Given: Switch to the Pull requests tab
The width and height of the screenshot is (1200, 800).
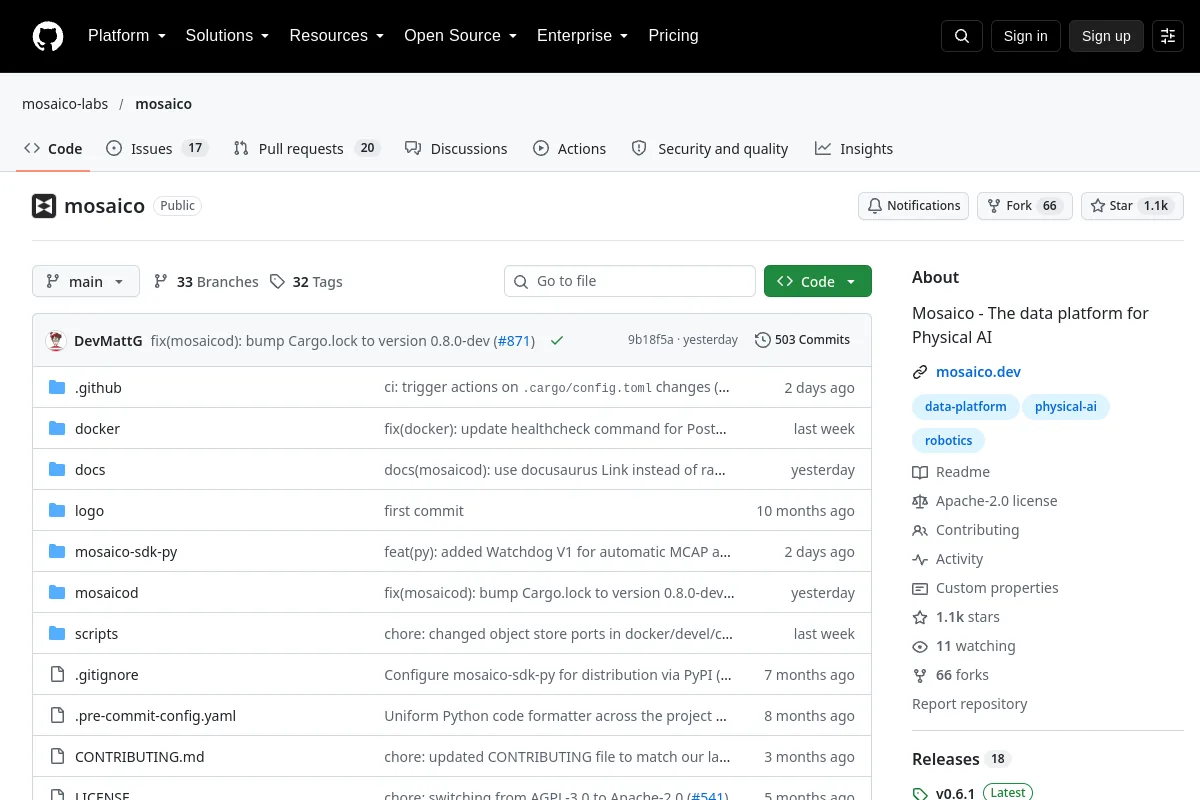Looking at the screenshot, I should [x=307, y=148].
